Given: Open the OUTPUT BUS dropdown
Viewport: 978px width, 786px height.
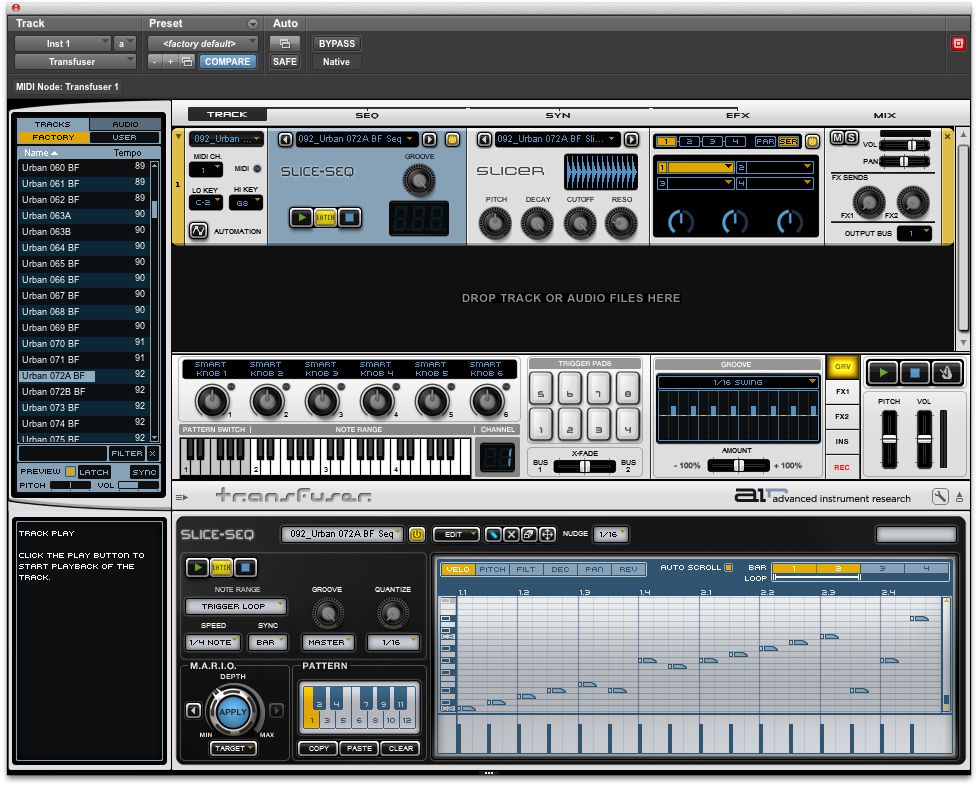Looking at the screenshot, I should coord(914,233).
